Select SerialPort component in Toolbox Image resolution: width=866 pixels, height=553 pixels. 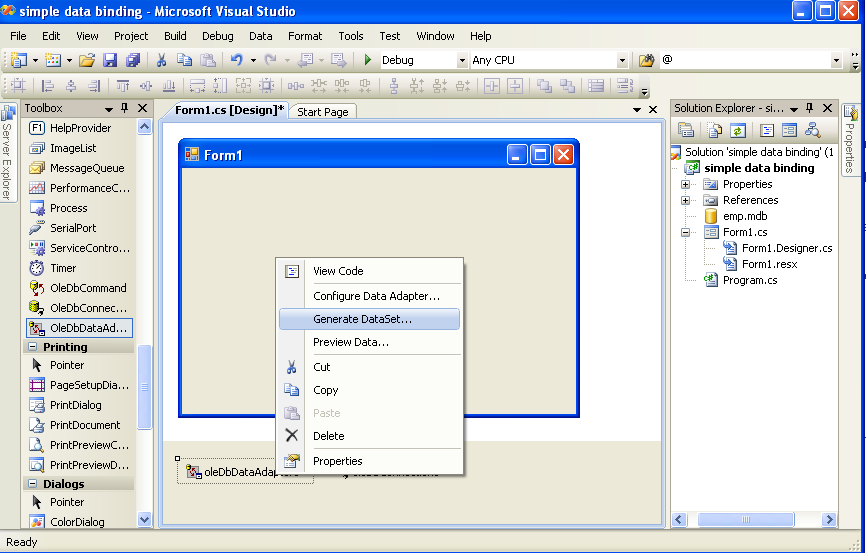[x=79, y=228]
